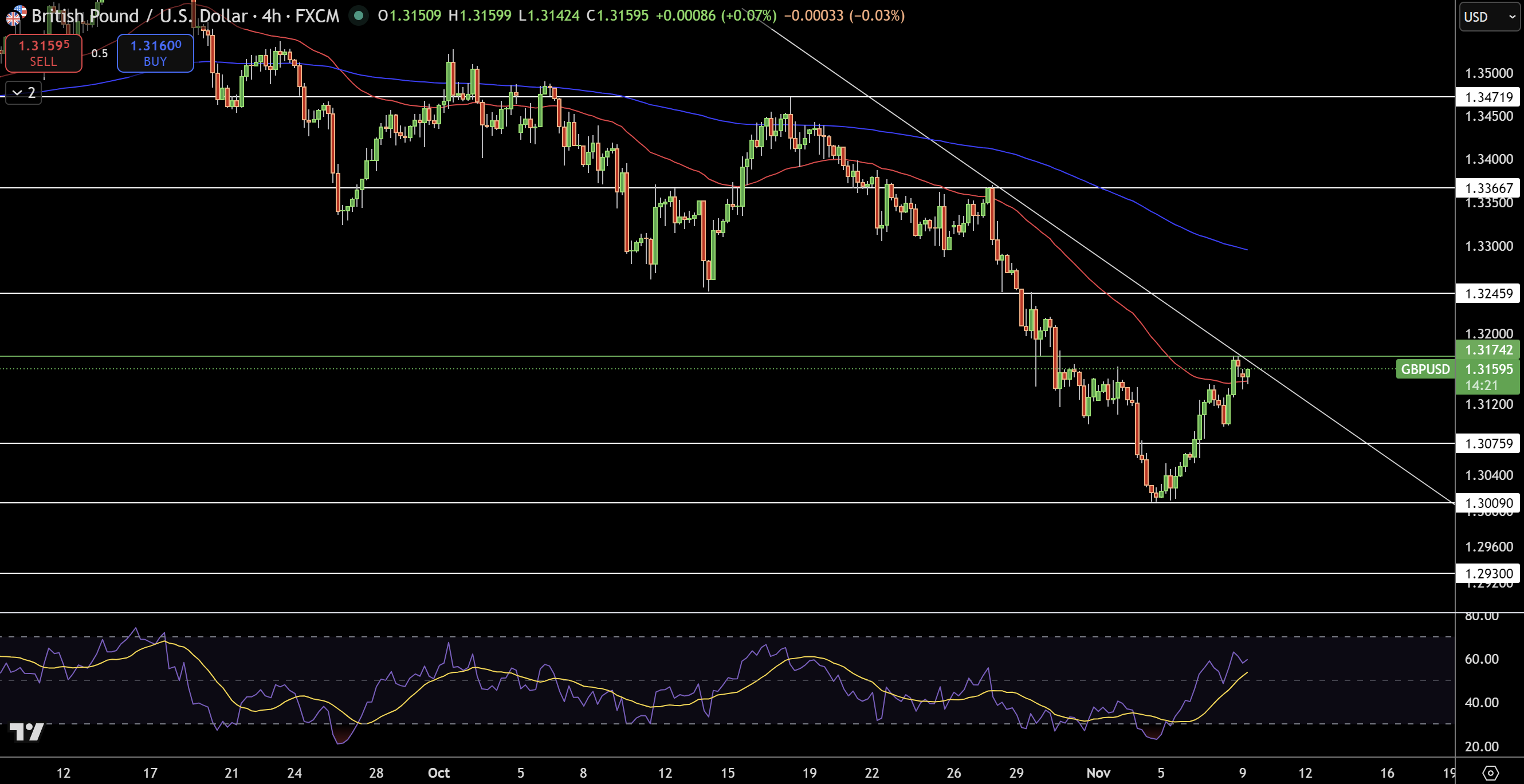Select the 1.29300 horizontal line price label
The height and width of the screenshot is (784, 1524).
(x=1488, y=573)
